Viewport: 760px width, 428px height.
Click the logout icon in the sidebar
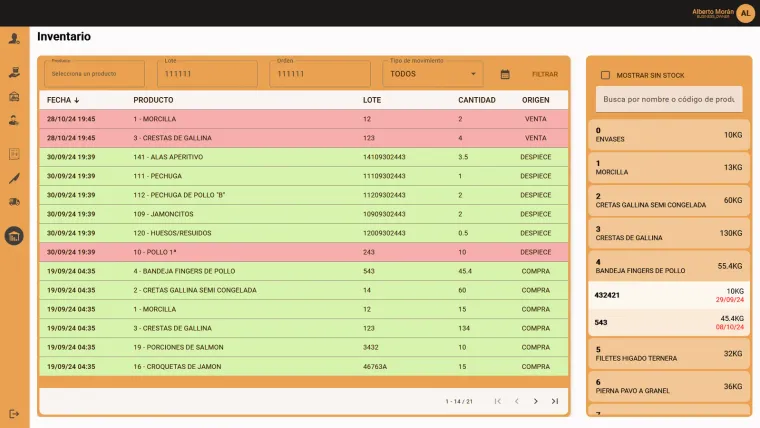tap(14, 413)
